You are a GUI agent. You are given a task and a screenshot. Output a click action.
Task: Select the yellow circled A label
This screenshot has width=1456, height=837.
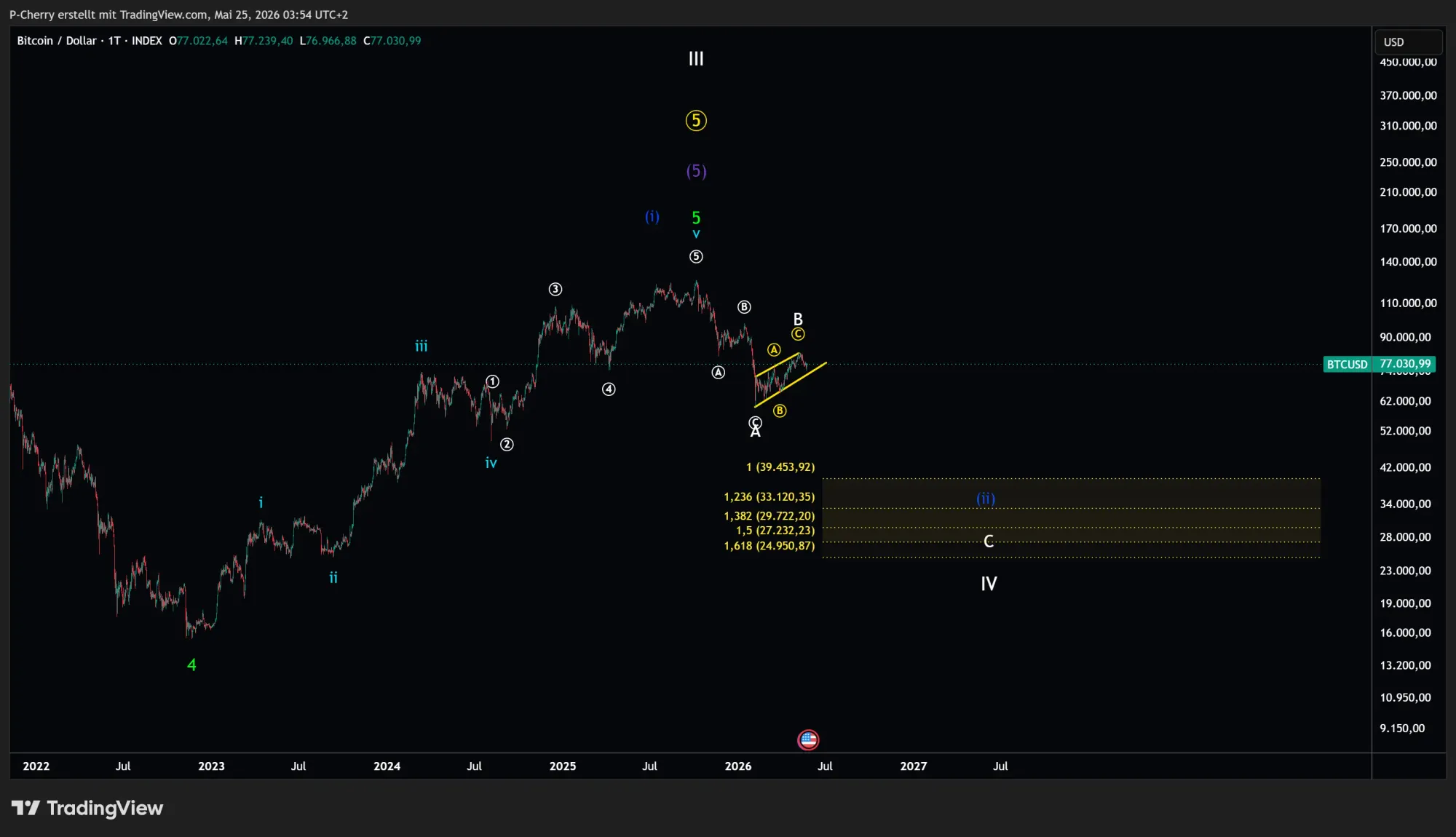point(774,350)
